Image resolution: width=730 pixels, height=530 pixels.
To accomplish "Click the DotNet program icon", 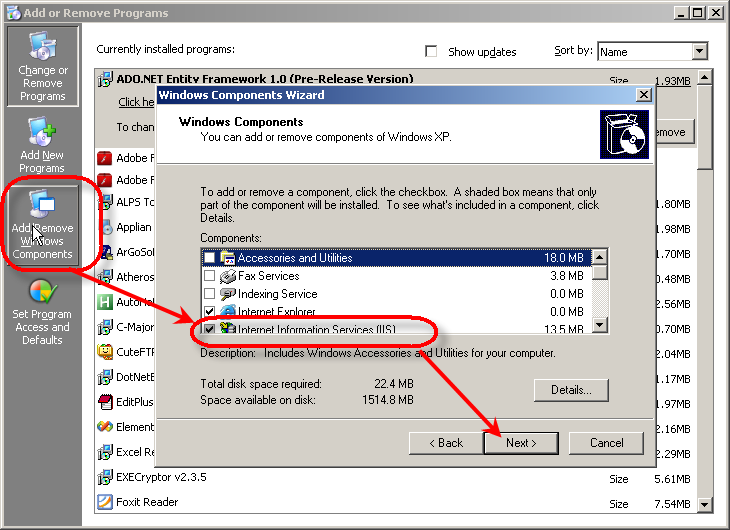I will click(x=105, y=377).
